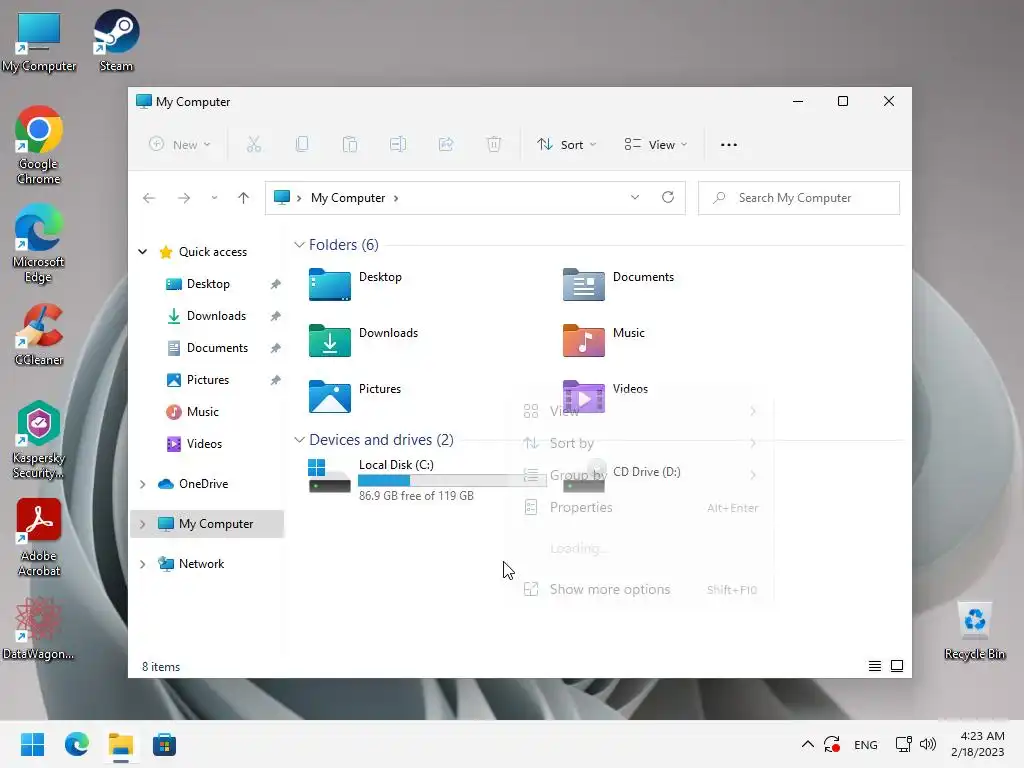Choose Properties in context menu
This screenshot has height=768, width=1024.
[641, 507]
